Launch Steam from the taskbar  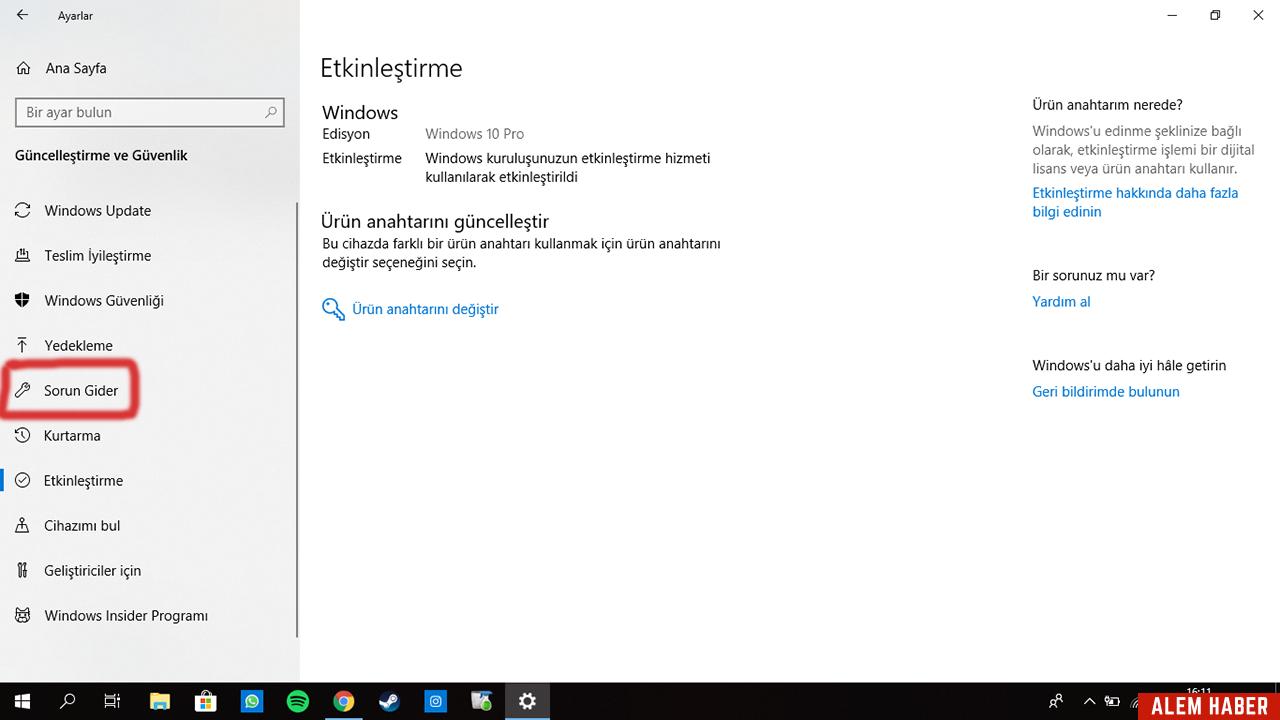389,700
